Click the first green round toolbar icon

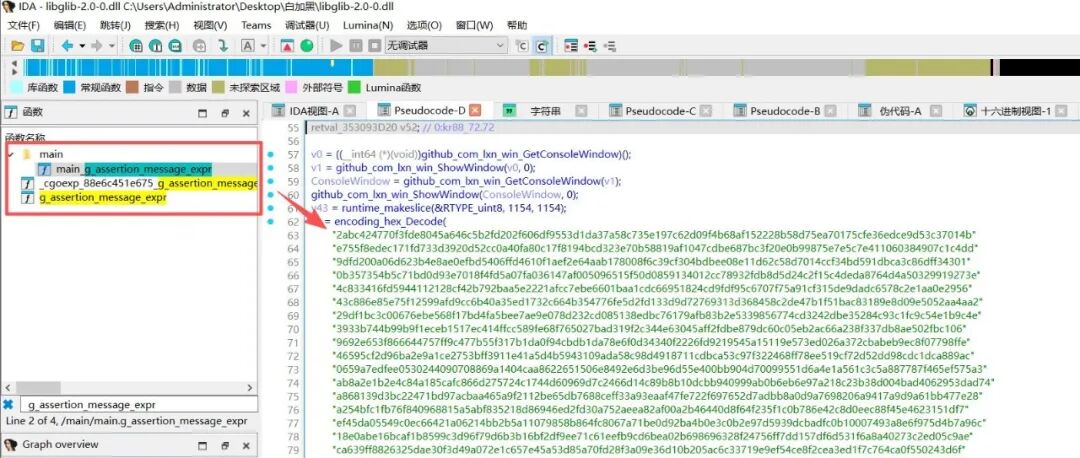point(136,46)
